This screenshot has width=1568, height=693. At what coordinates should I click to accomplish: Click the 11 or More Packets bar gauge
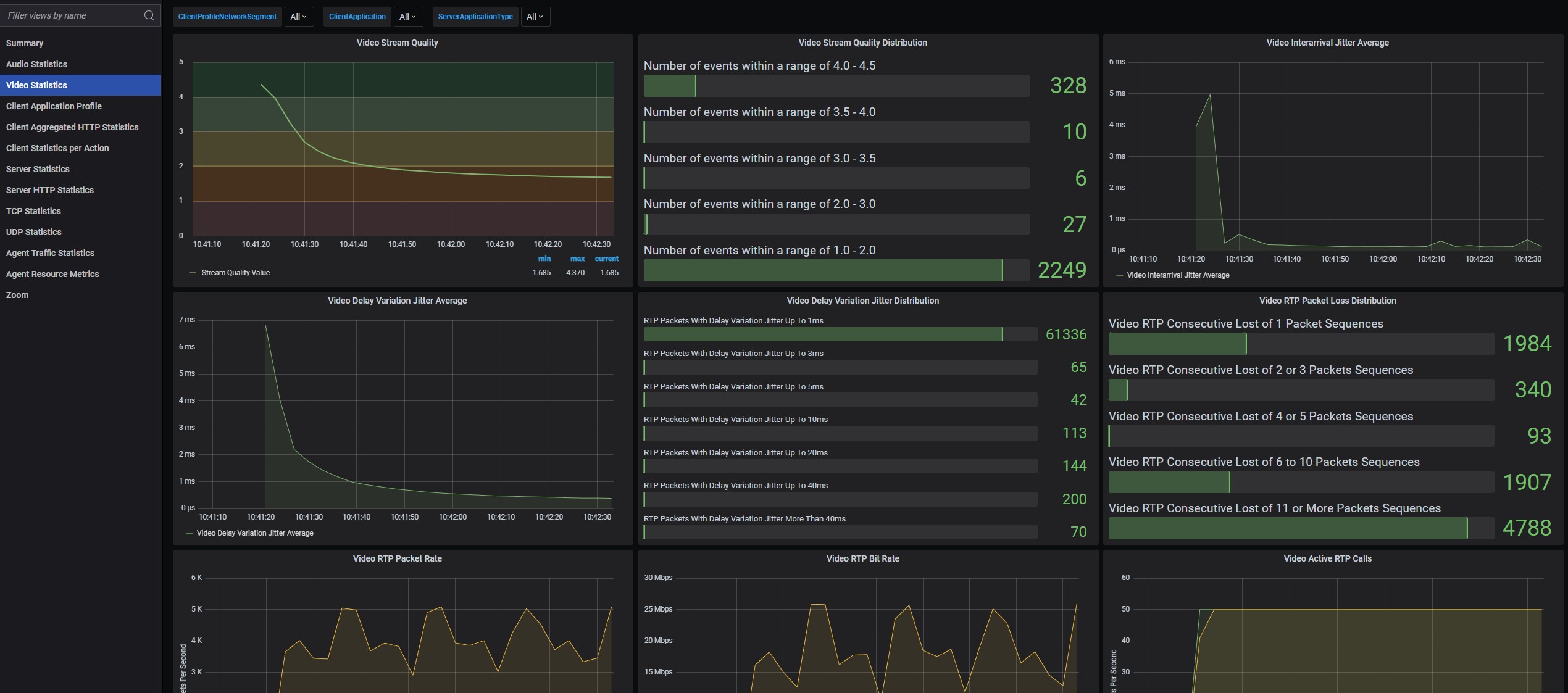click(x=1301, y=528)
